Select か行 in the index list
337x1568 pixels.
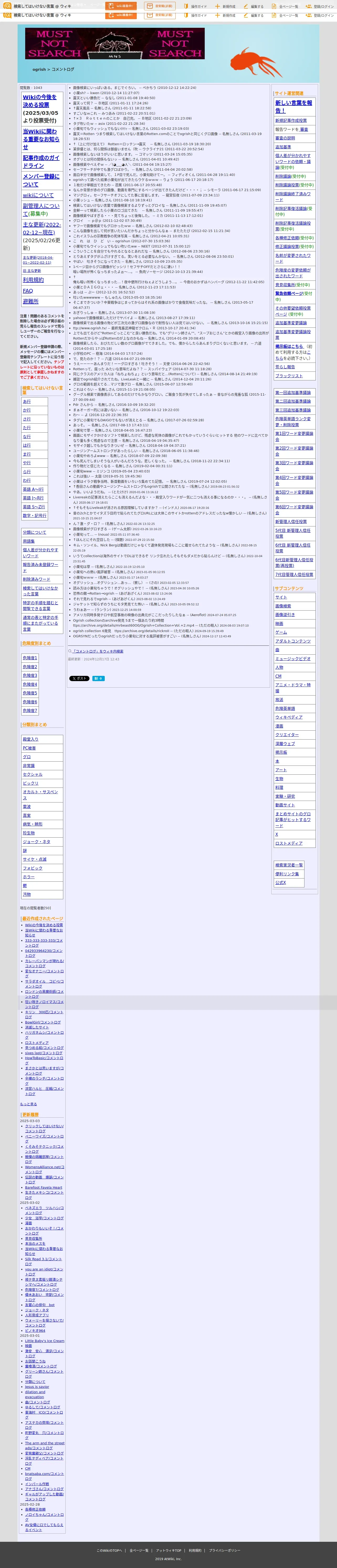click(27, 410)
